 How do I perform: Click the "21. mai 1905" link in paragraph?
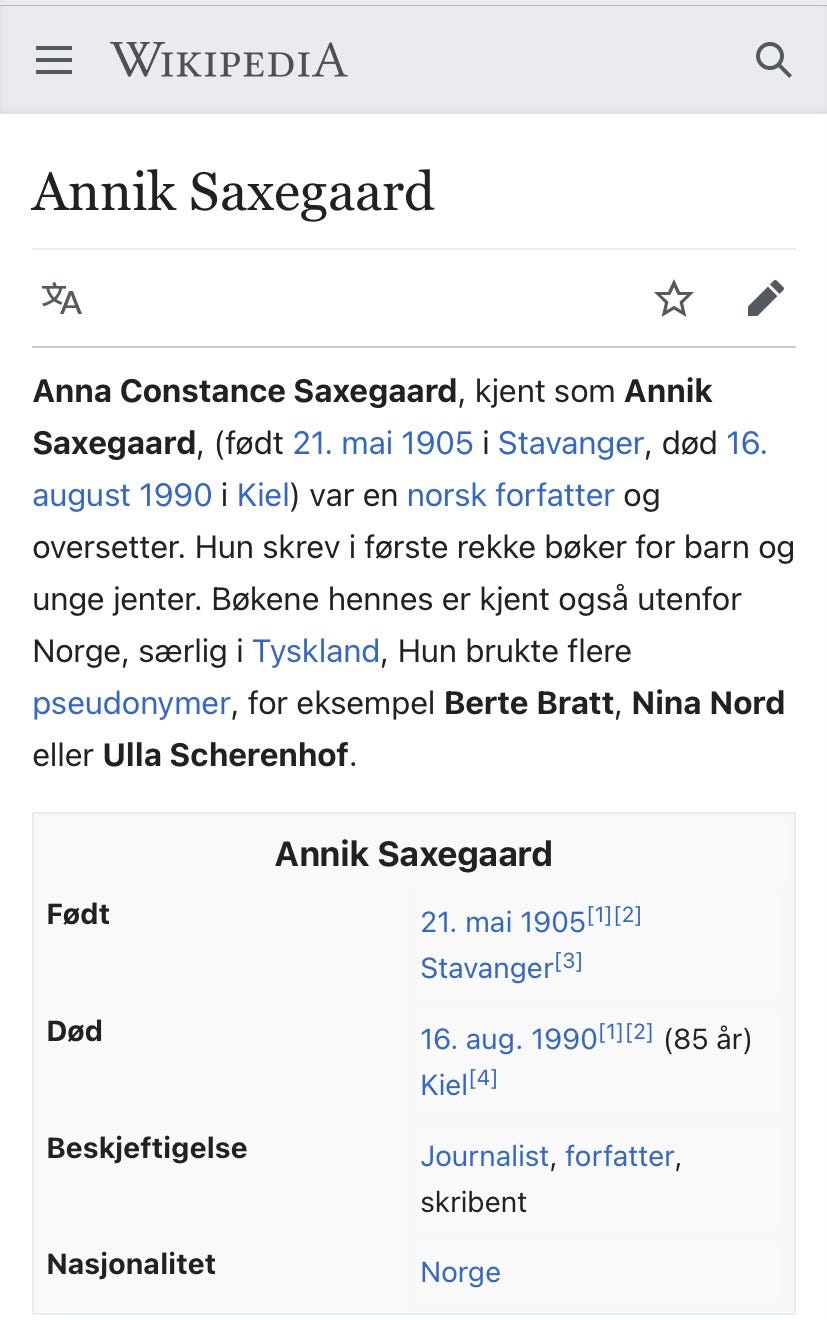pyautogui.click(x=382, y=443)
